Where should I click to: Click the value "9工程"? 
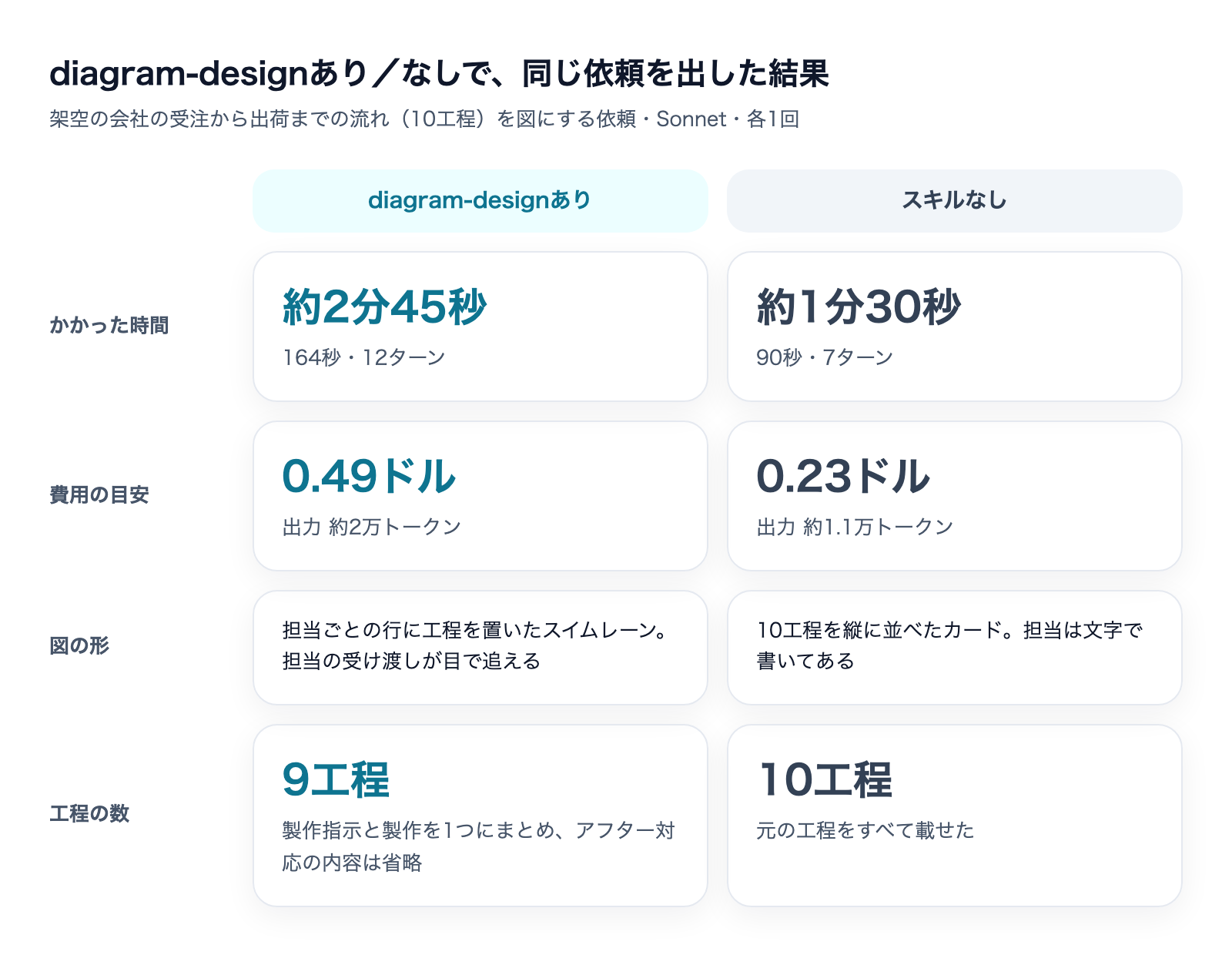(336, 779)
